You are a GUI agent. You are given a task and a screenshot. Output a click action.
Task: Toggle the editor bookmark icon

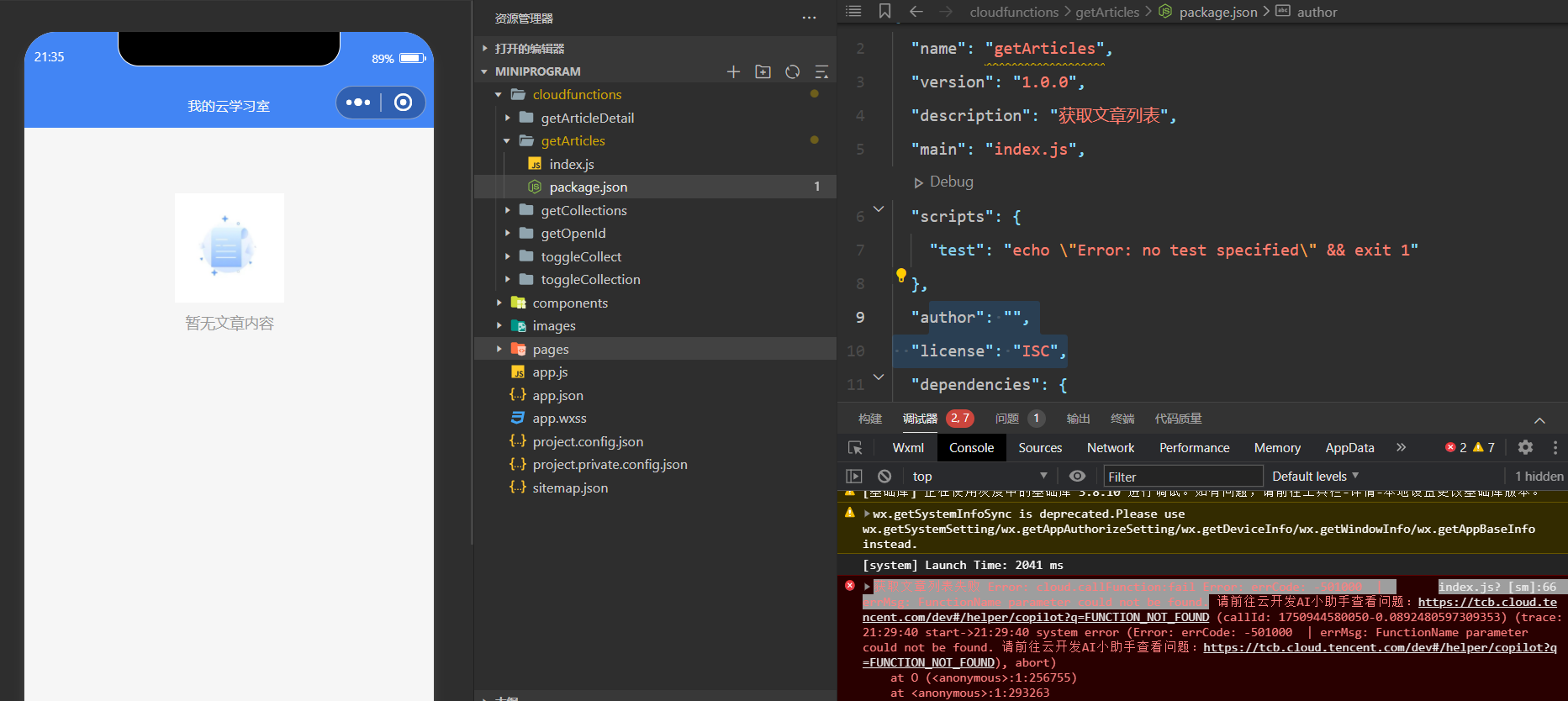click(884, 11)
